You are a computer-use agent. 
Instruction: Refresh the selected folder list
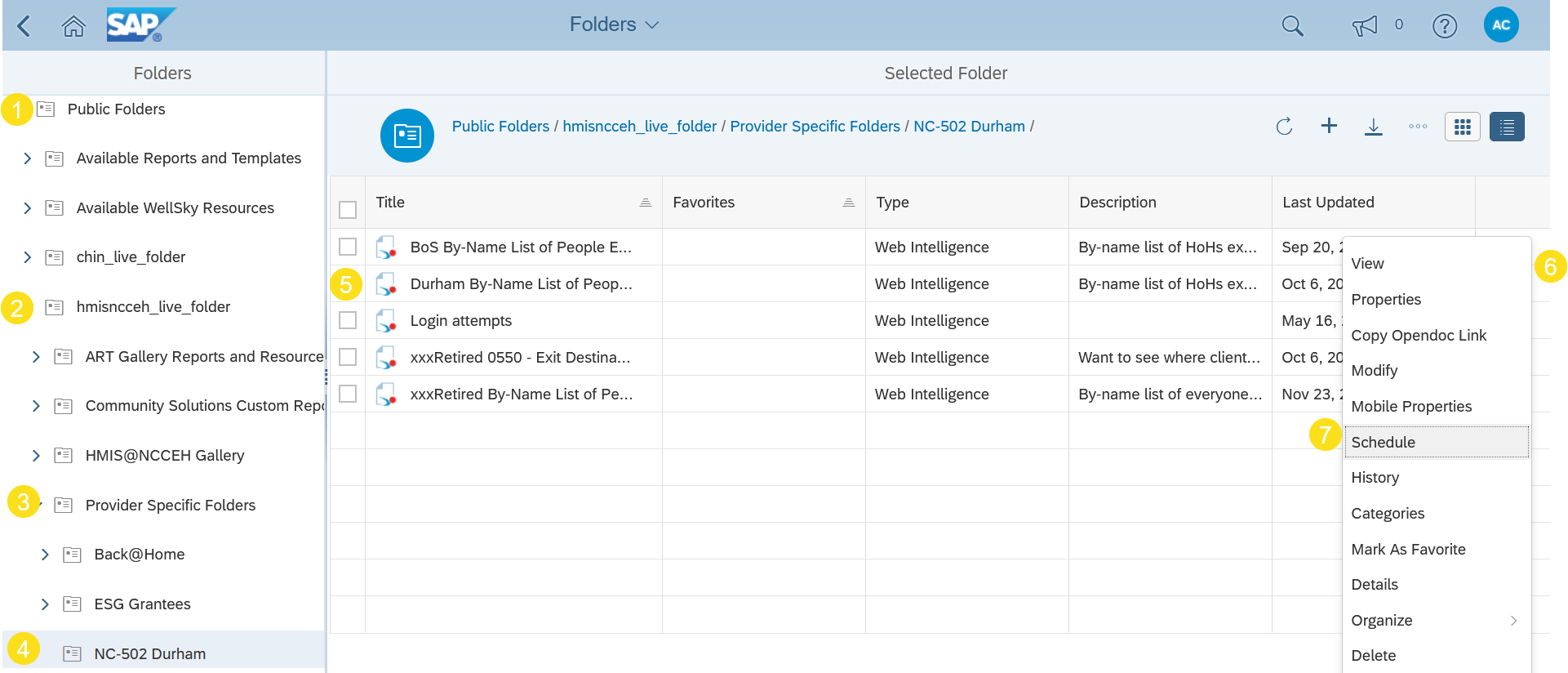(x=1284, y=127)
